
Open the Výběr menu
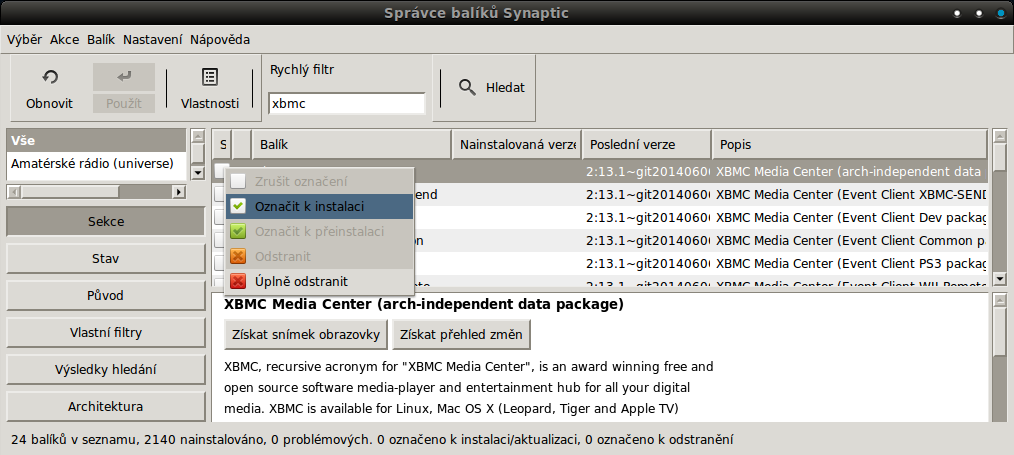click(x=25, y=39)
